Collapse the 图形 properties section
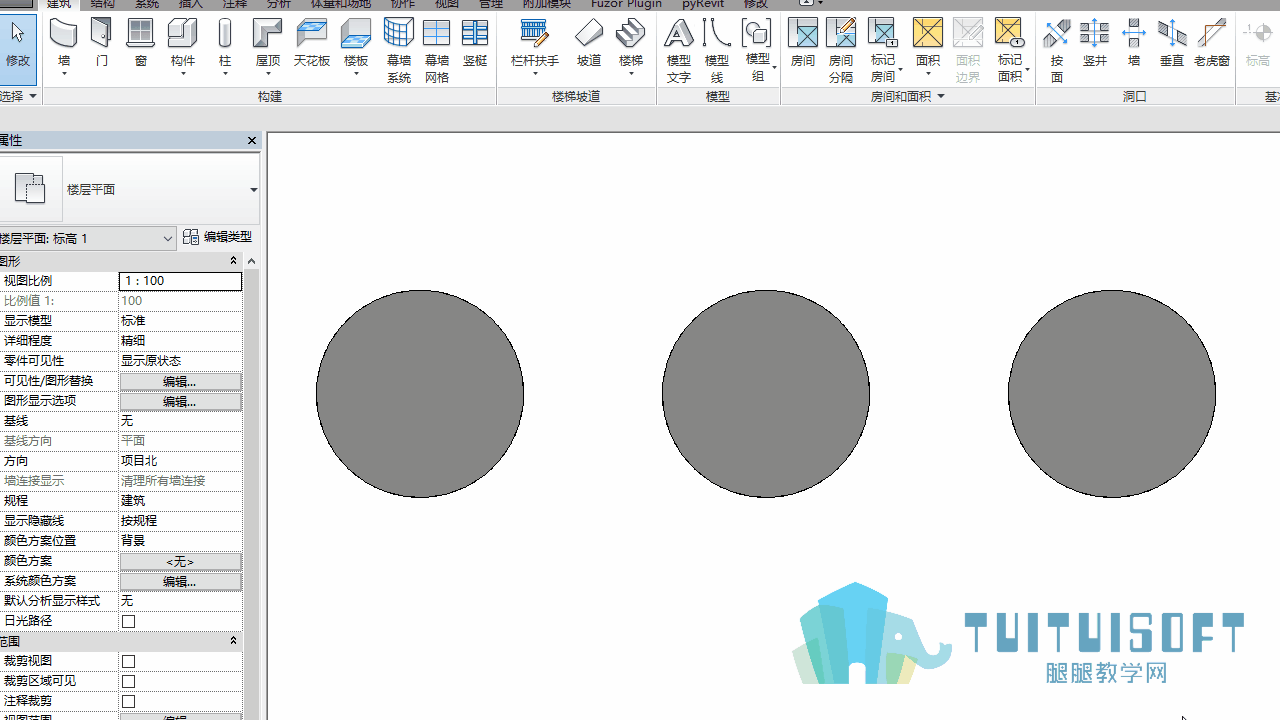The image size is (1280, 720). point(233,261)
